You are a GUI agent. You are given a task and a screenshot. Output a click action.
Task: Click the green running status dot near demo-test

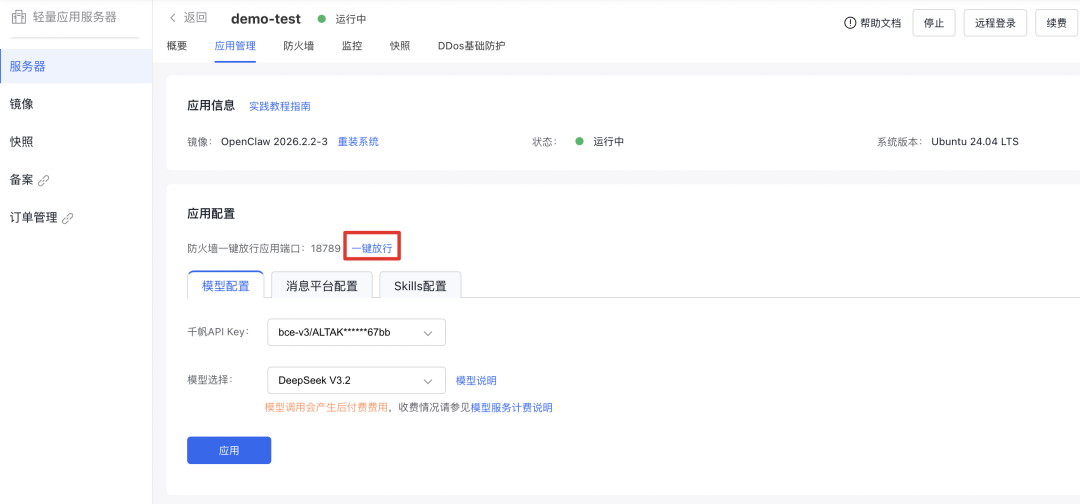(322, 19)
